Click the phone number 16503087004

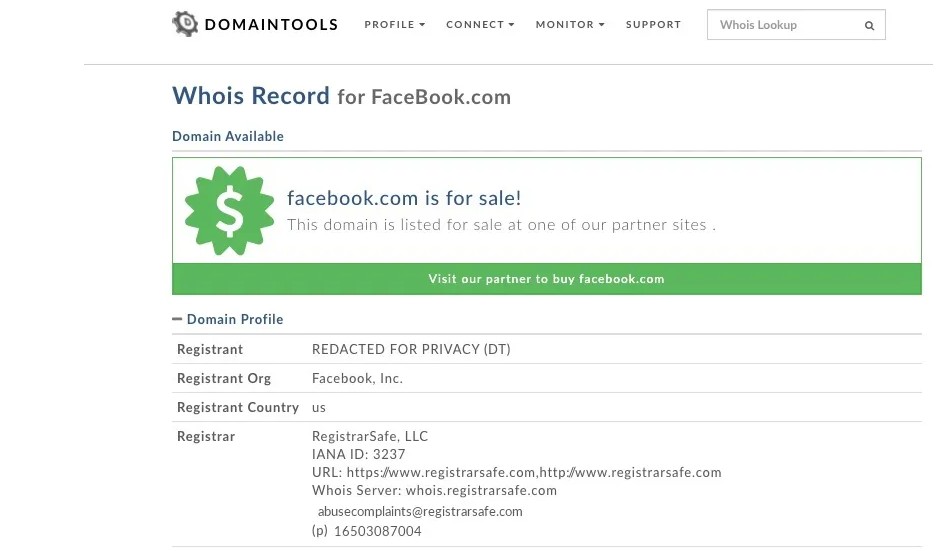click(x=377, y=531)
